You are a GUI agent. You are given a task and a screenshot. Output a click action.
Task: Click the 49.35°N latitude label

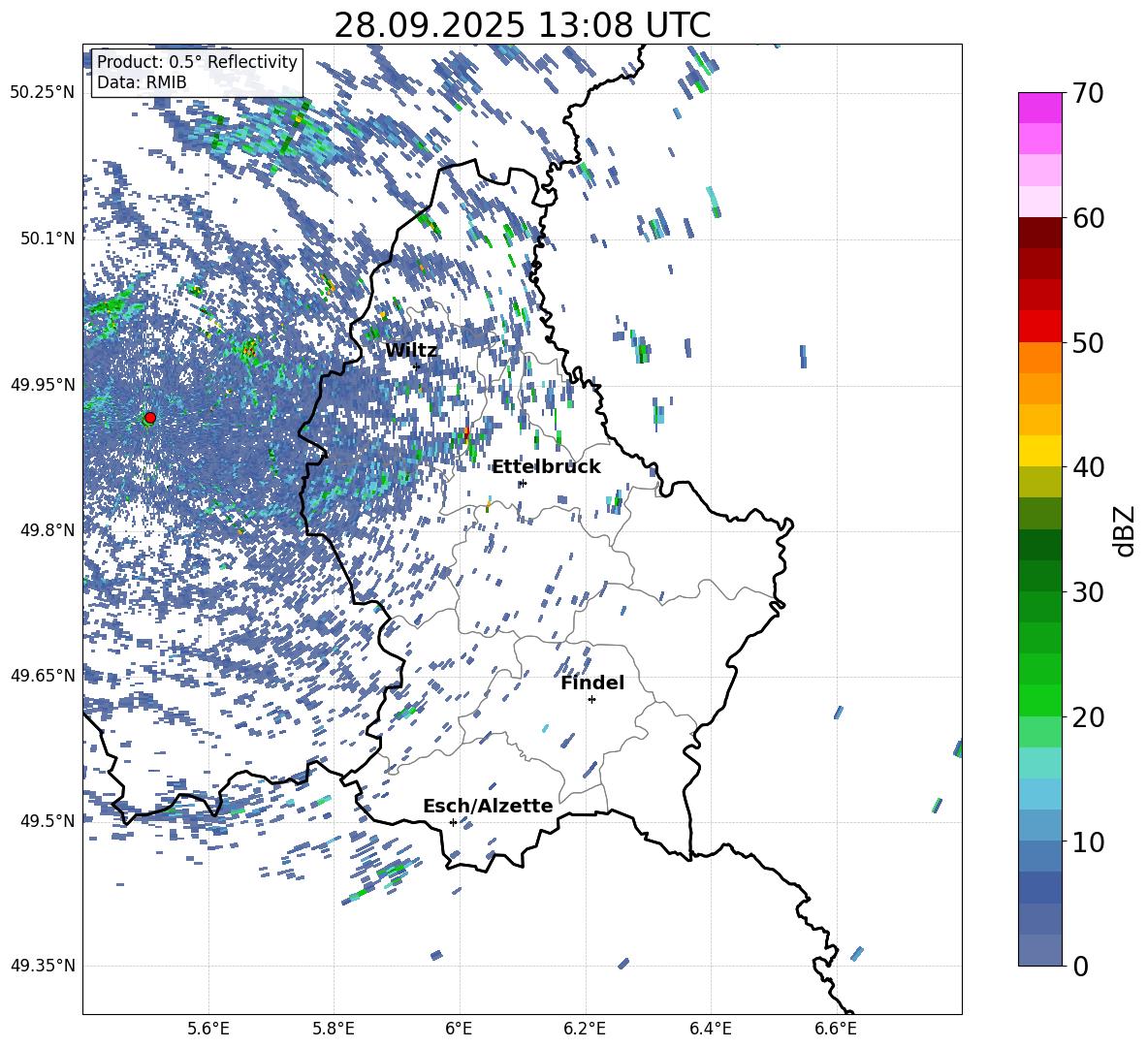43,966
